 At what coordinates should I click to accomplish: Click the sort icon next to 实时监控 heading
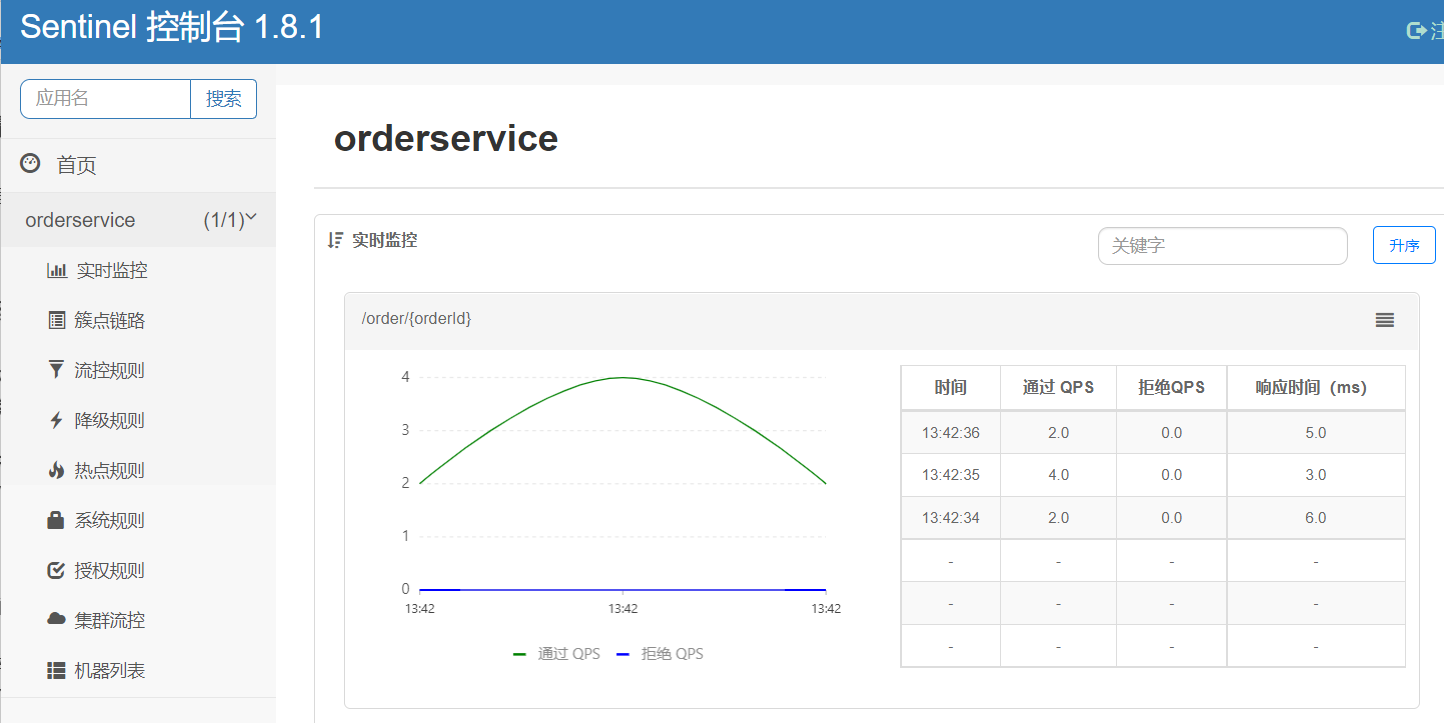pyautogui.click(x=335, y=240)
